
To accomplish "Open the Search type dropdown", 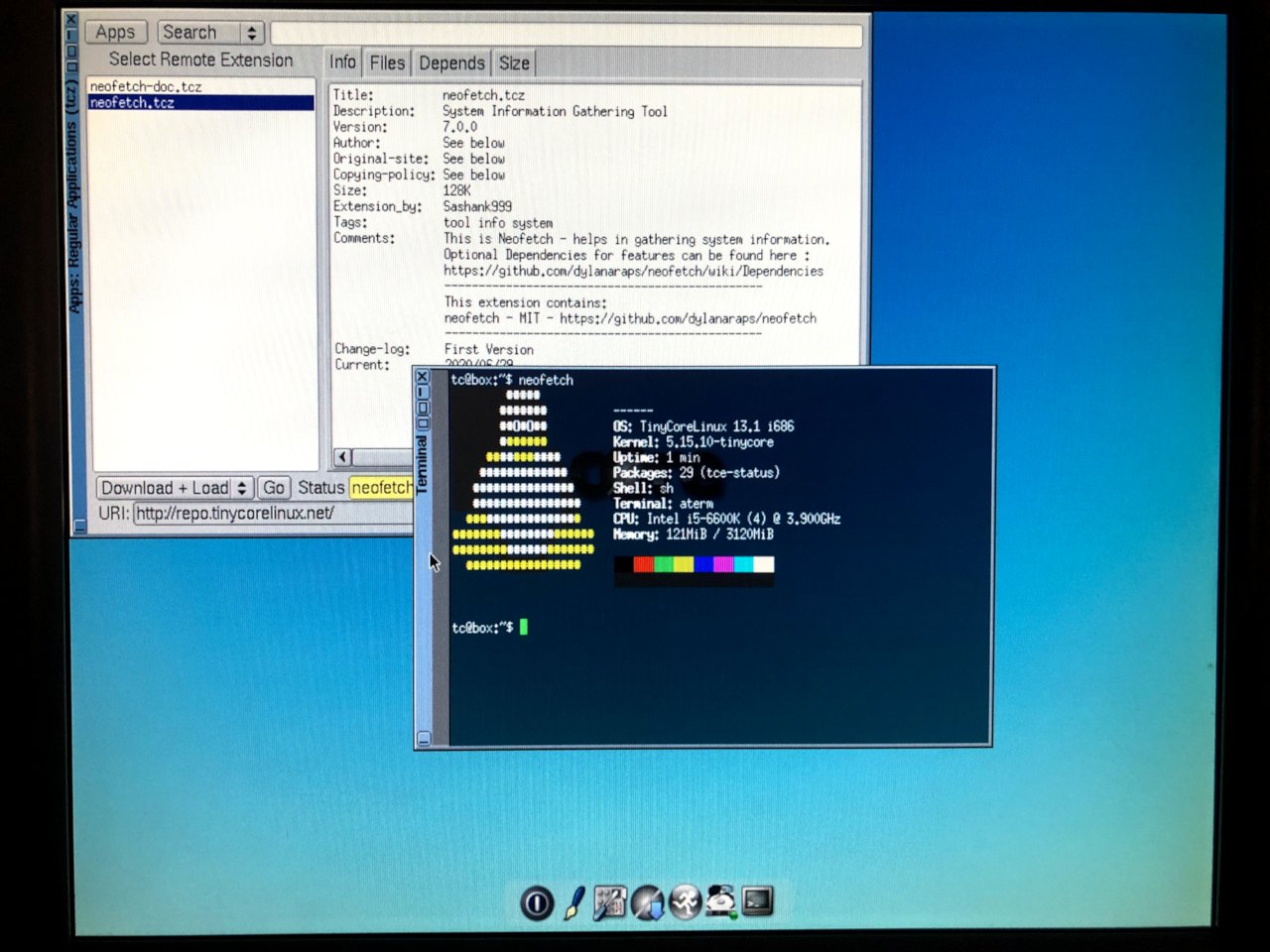I will (x=210, y=33).
